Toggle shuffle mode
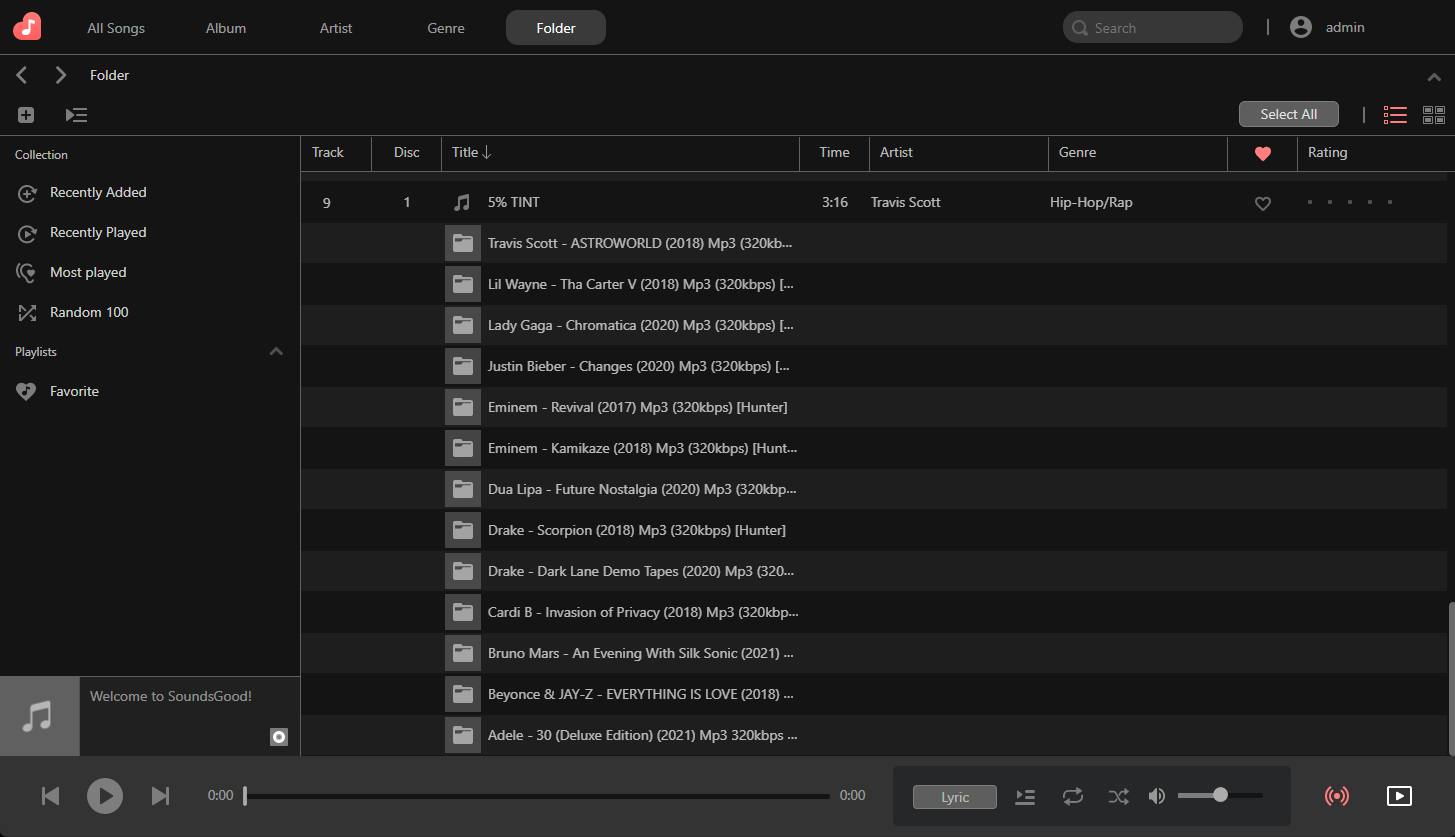 coord(1118,797)
